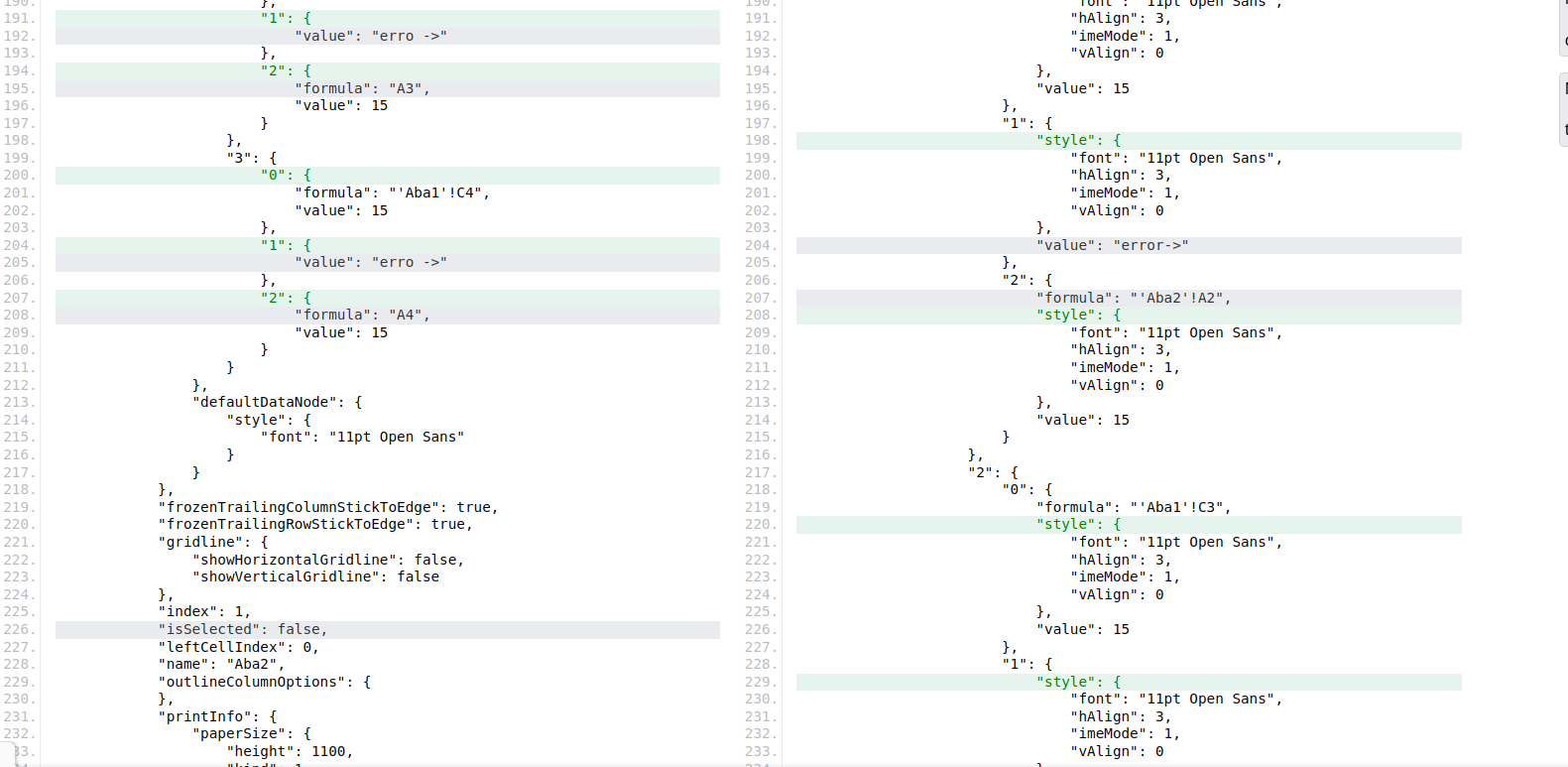
Task: Click the 'Aba1'!C4 formula line
Action: pos(392,192)
